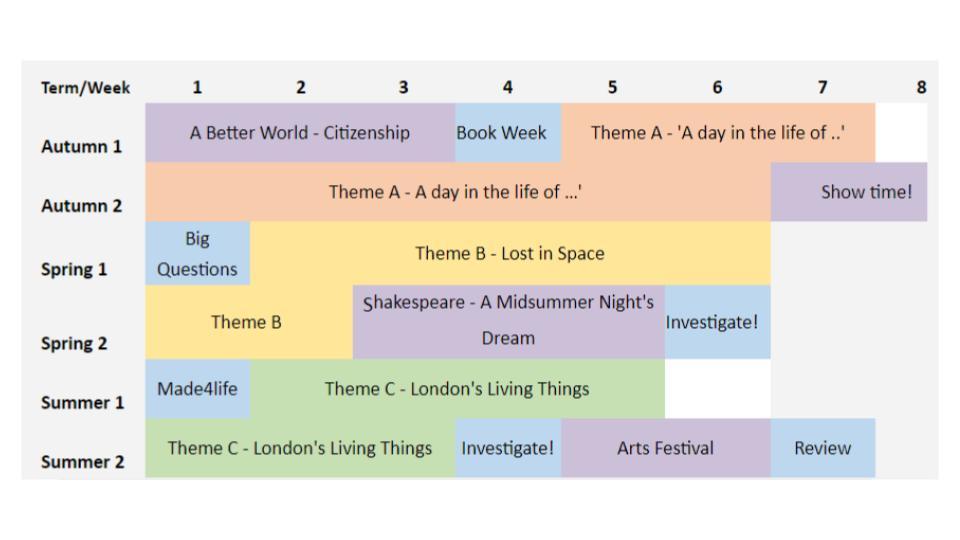Click the Term/Week header cell
This screenshot has height=540, width=960.
pos(86,88)
